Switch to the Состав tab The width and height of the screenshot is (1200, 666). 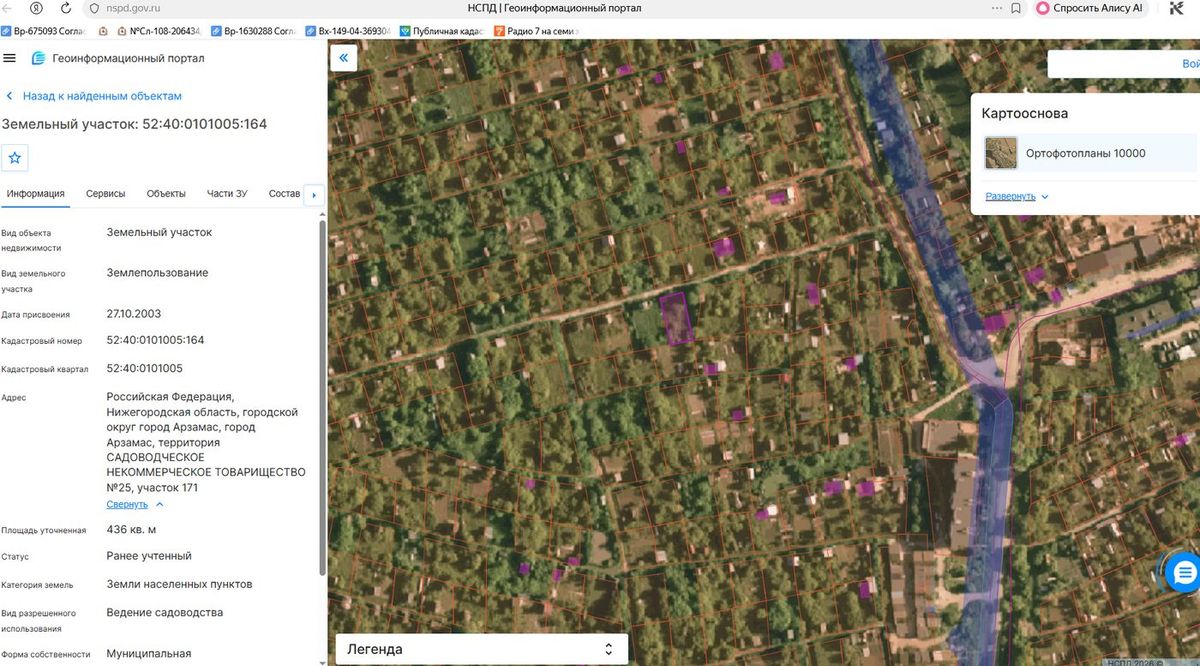pos(284,193)
